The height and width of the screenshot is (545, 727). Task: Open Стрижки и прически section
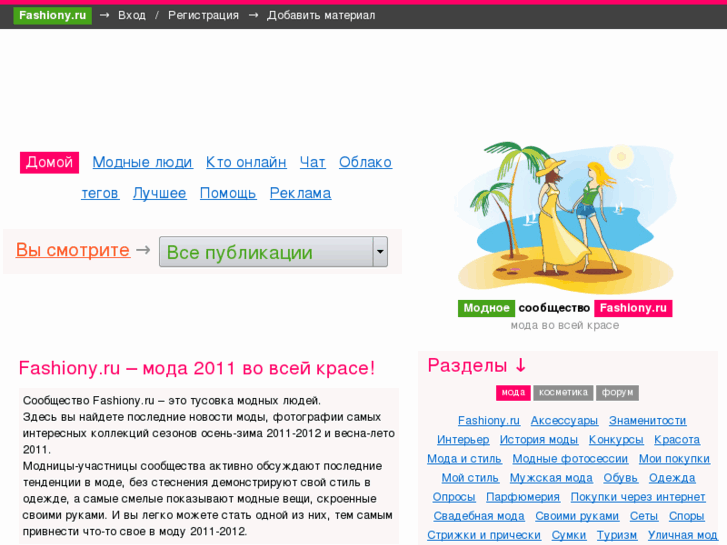(484, 534)
